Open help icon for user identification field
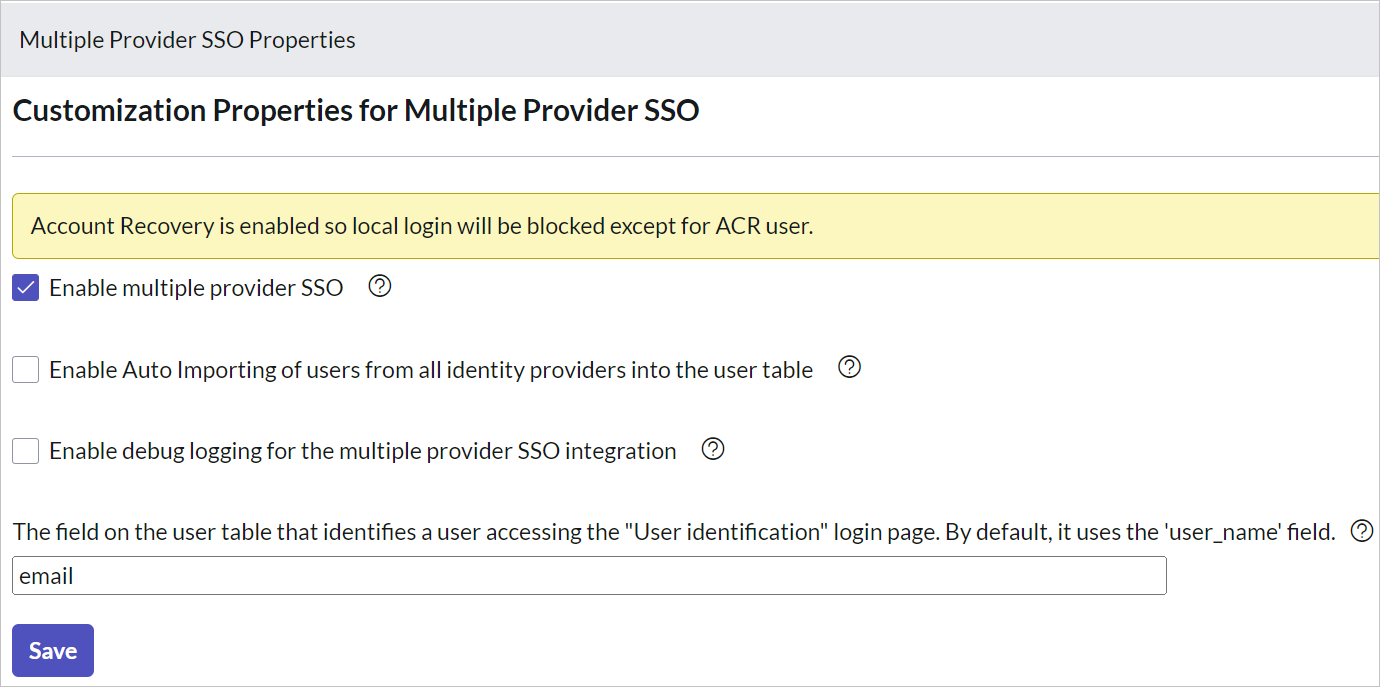 pos(1362,531)
